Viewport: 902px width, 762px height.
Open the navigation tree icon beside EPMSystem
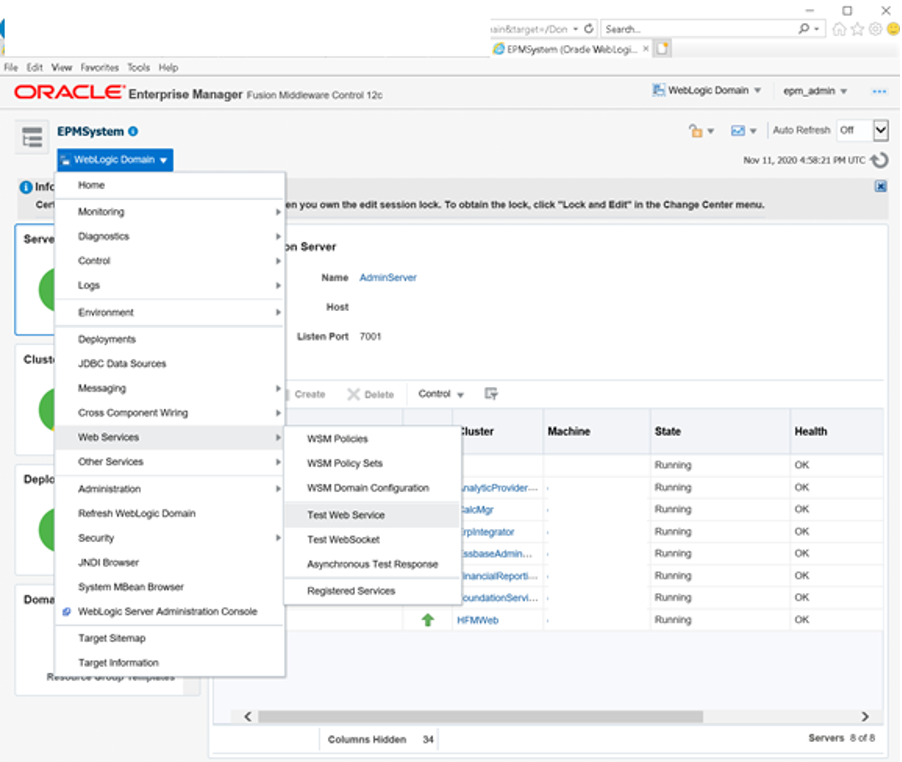32,138
